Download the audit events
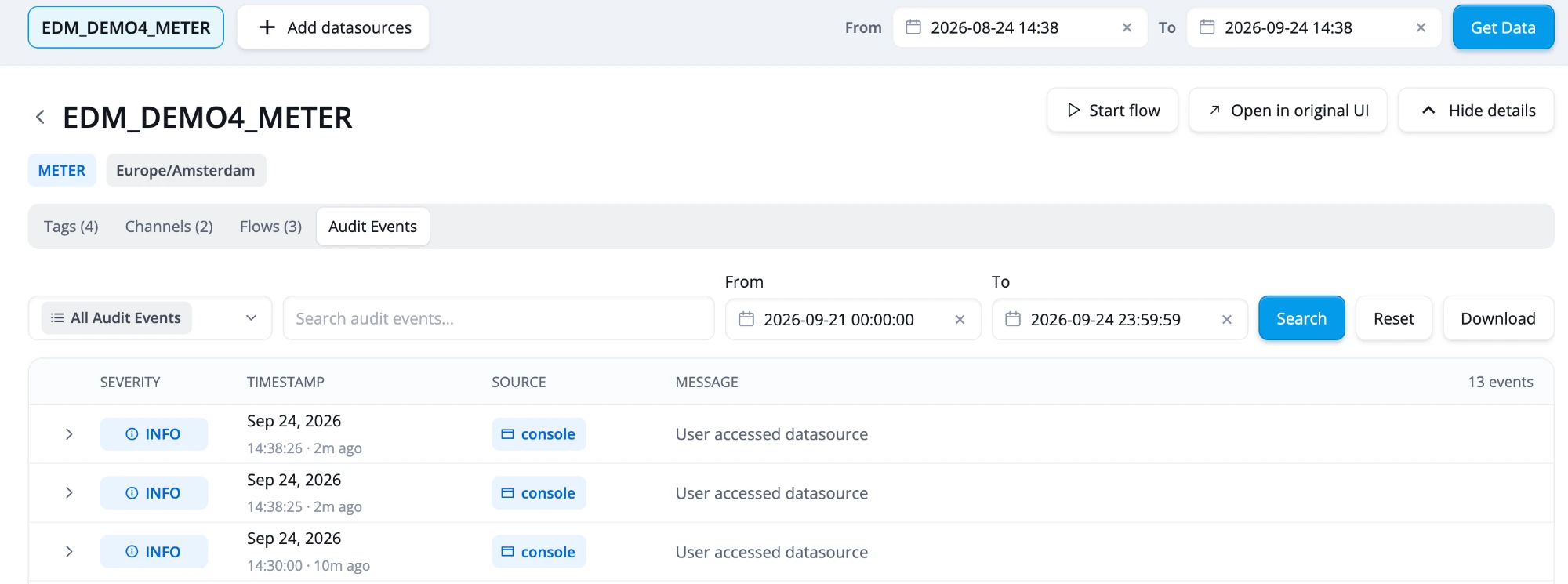This screenshot has width=1568, height=584. 1498,318
